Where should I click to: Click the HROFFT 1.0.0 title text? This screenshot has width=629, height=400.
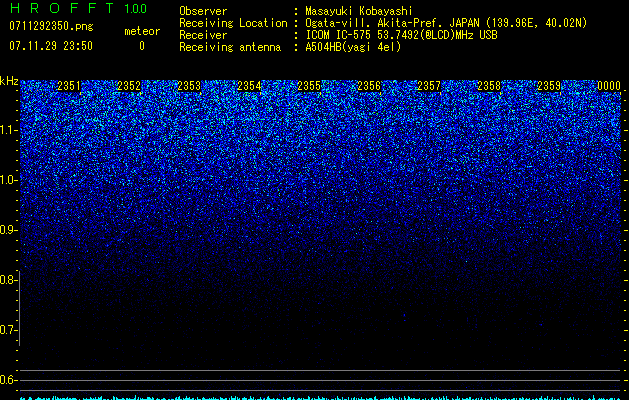(x=78, y=8)
